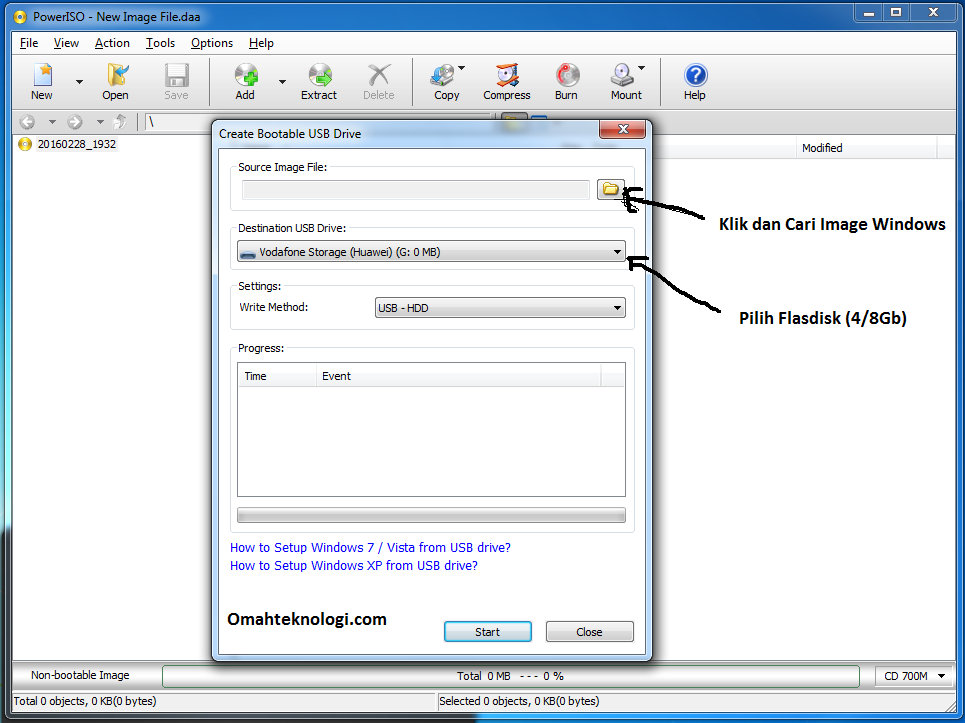Click the Mount toolbar icon

(x=625, y=81)
